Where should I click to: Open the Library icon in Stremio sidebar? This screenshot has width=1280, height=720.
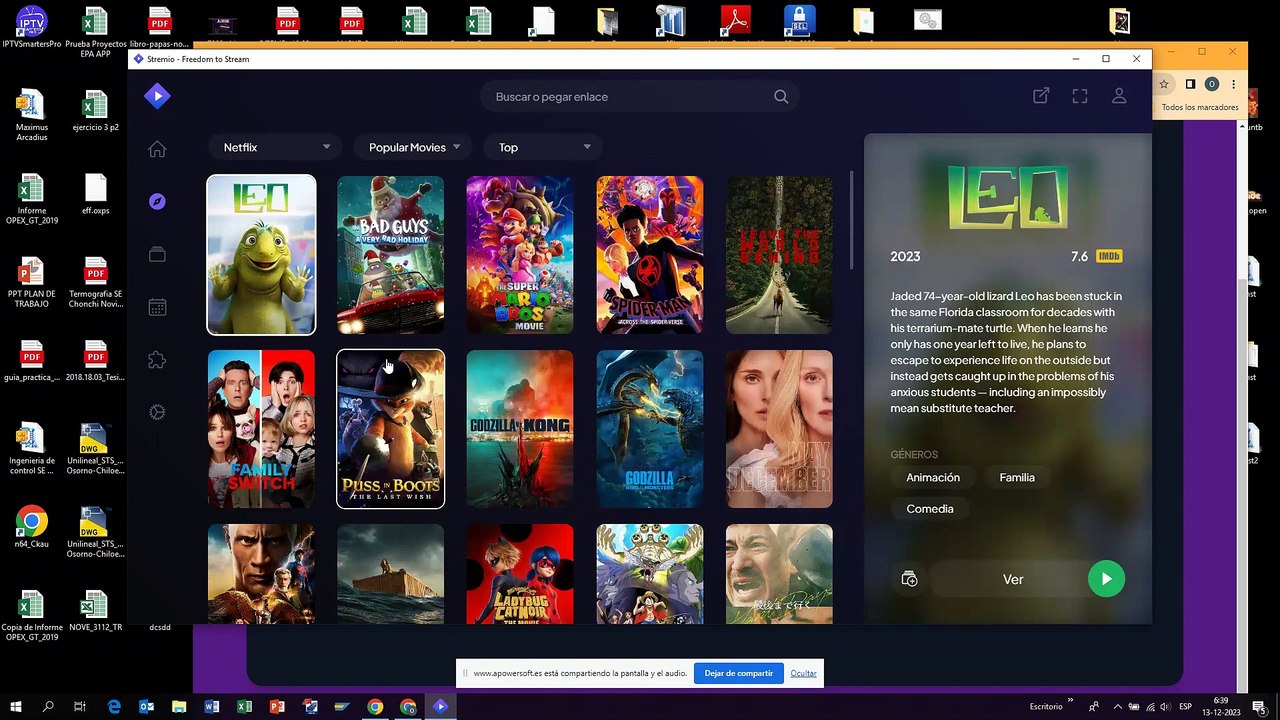coord(157,254)
